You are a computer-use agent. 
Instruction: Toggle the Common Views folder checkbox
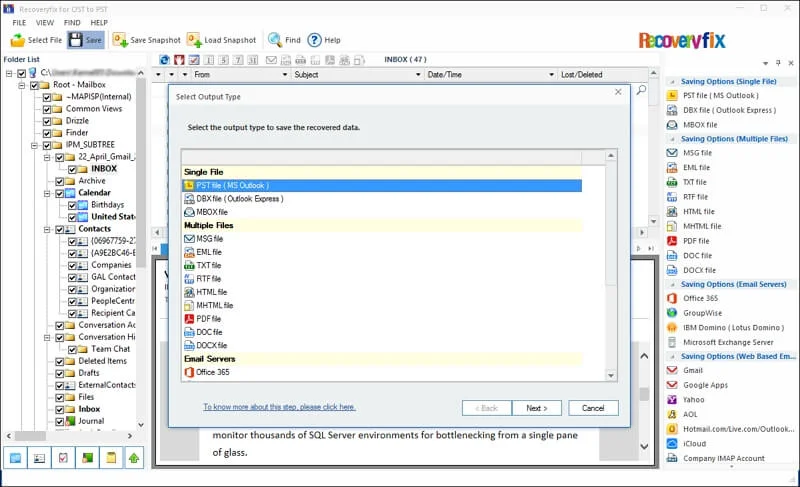pos(47,109)
